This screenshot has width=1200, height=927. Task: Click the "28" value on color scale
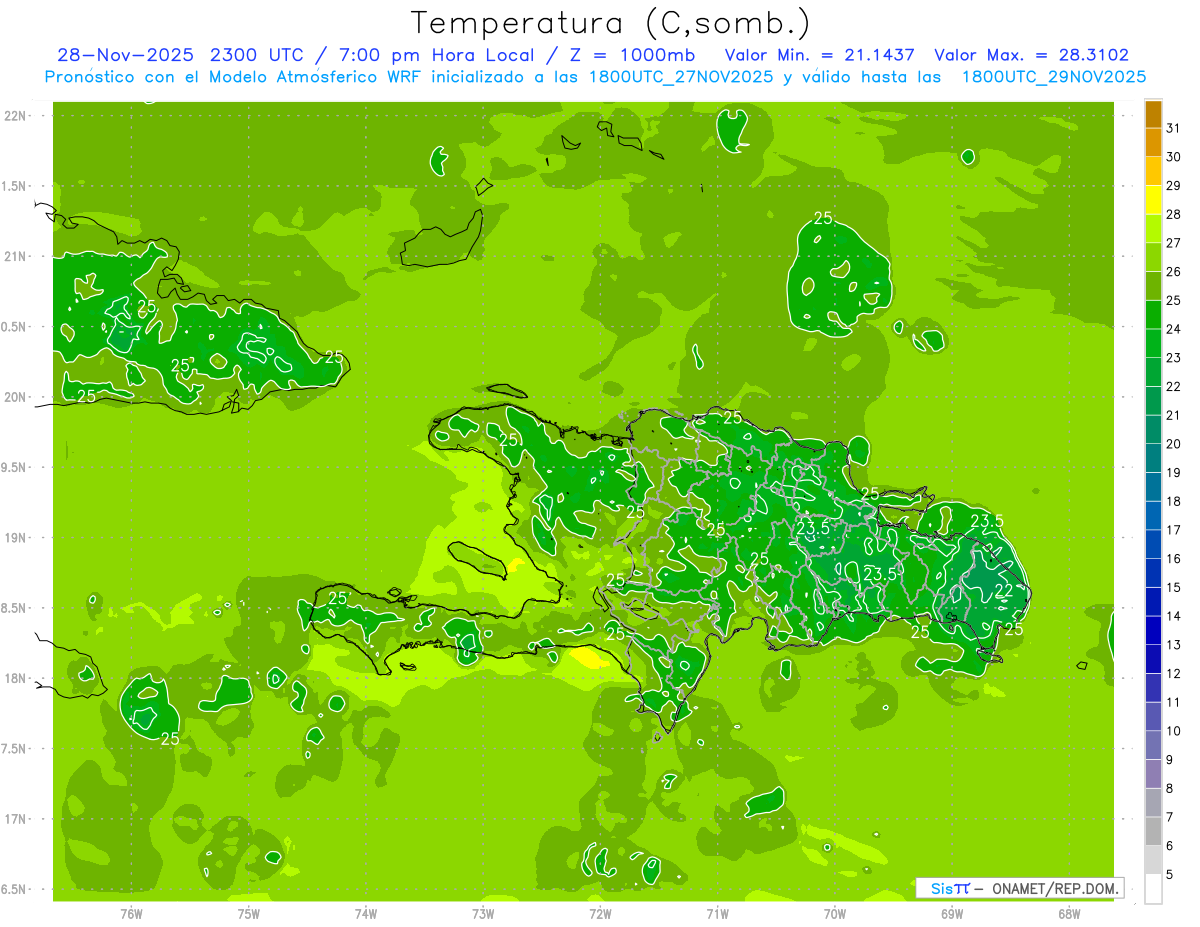click(x=1174, y=215)
